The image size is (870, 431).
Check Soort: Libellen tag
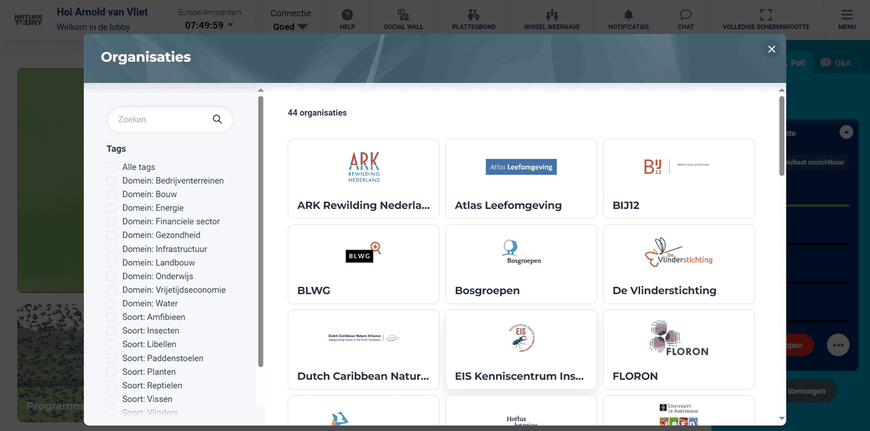pos(111,344)
